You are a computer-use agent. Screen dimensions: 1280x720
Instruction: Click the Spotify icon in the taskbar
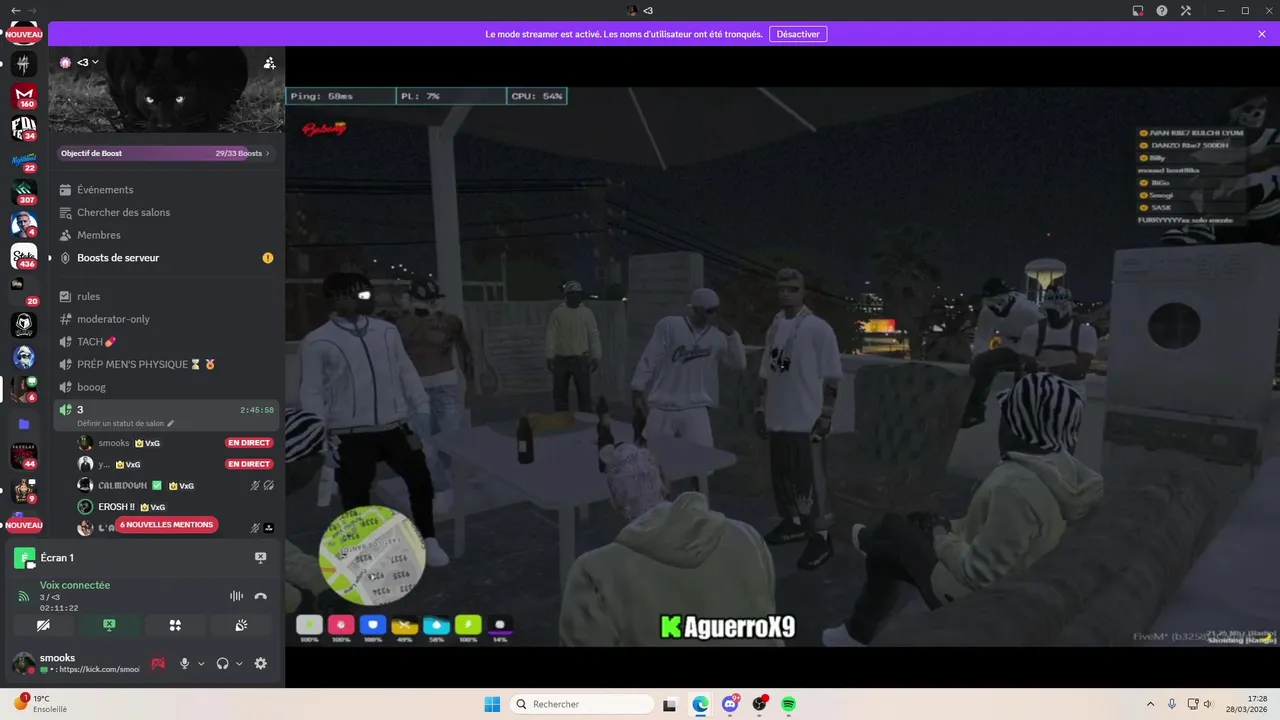(788, 704)
